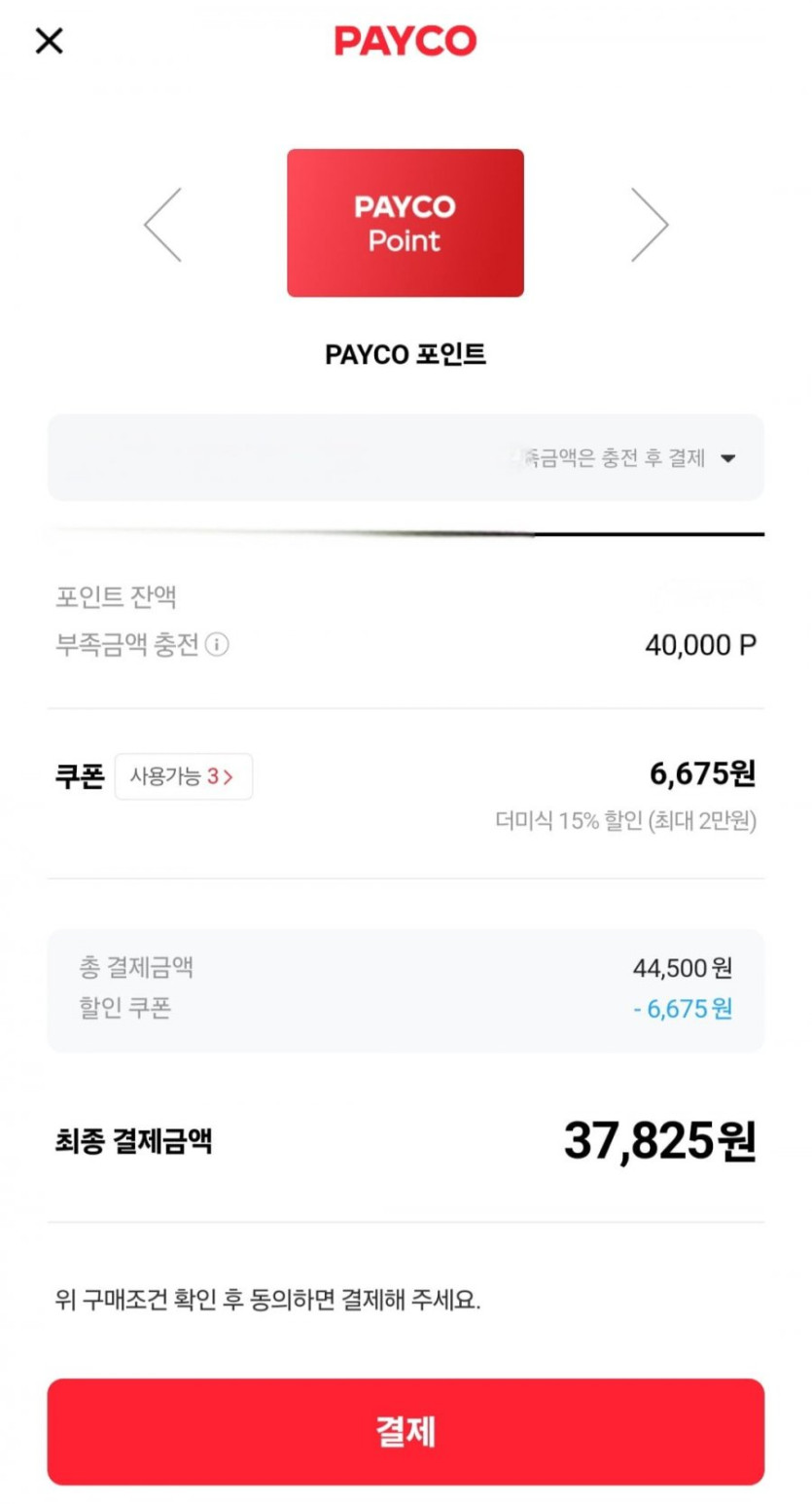Click the PAYCO logo in the header
Screen dimensions: 812x1504
coord(406,41)
